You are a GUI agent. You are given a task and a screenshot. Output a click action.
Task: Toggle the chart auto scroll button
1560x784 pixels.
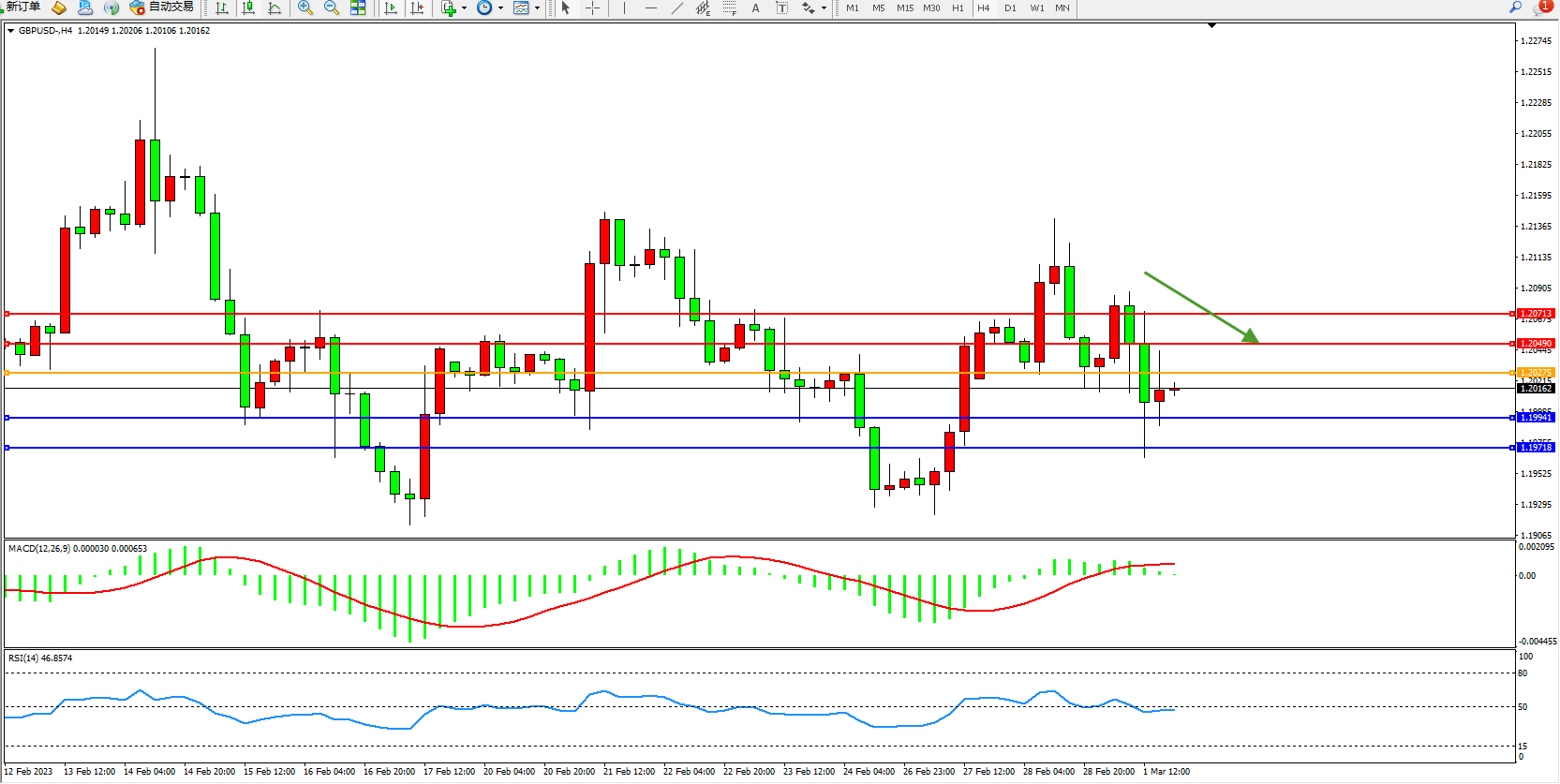391,7
